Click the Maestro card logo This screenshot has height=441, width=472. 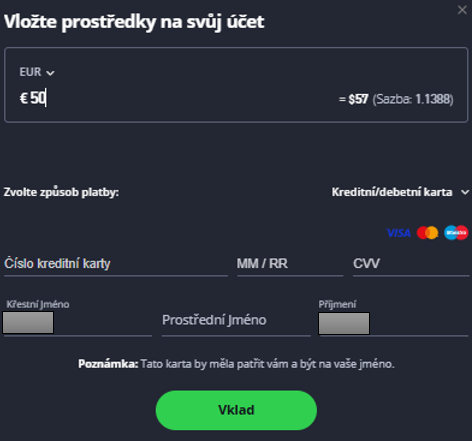[456, 233]
